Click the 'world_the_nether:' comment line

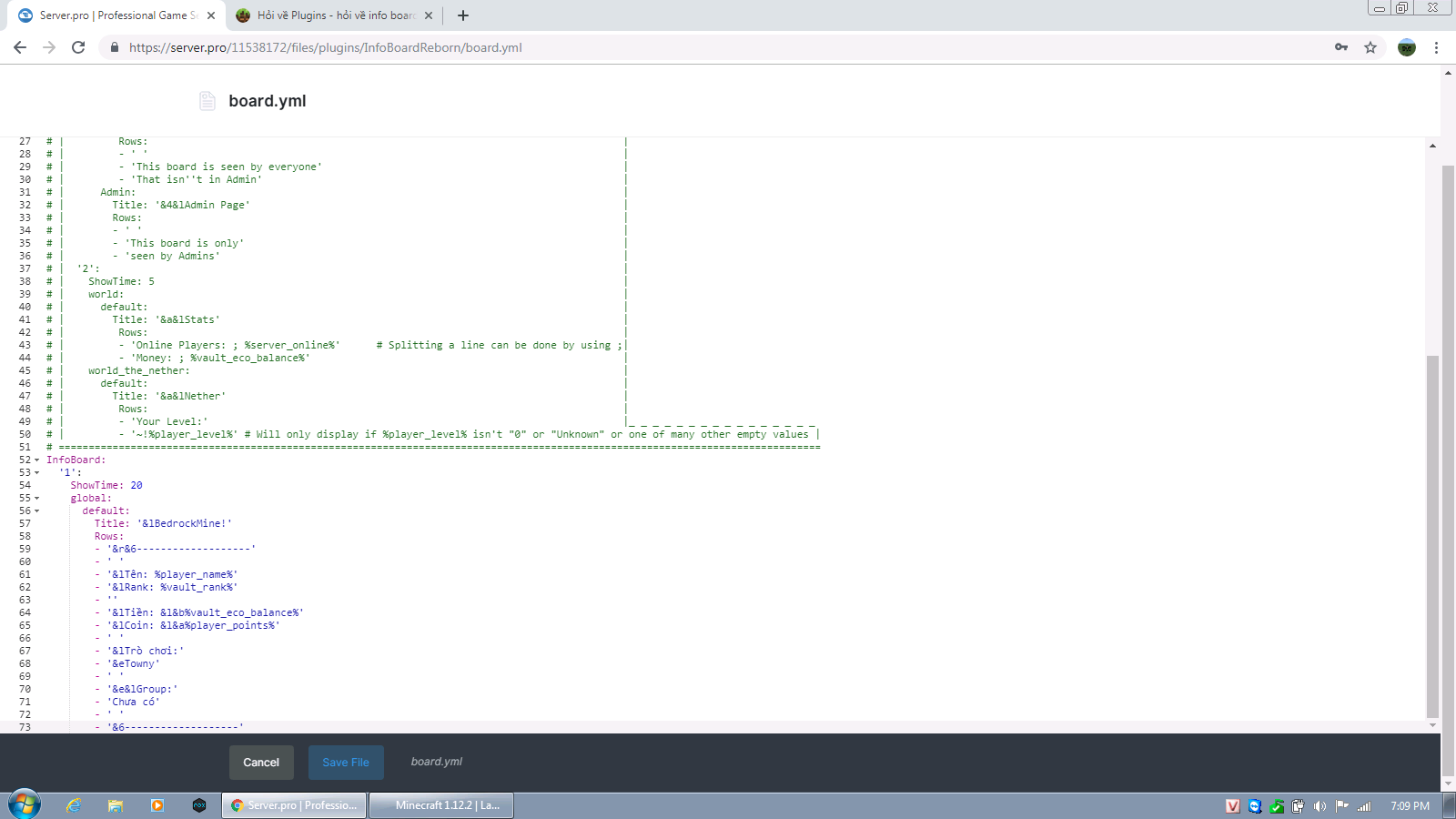click(x=139, y=371)
